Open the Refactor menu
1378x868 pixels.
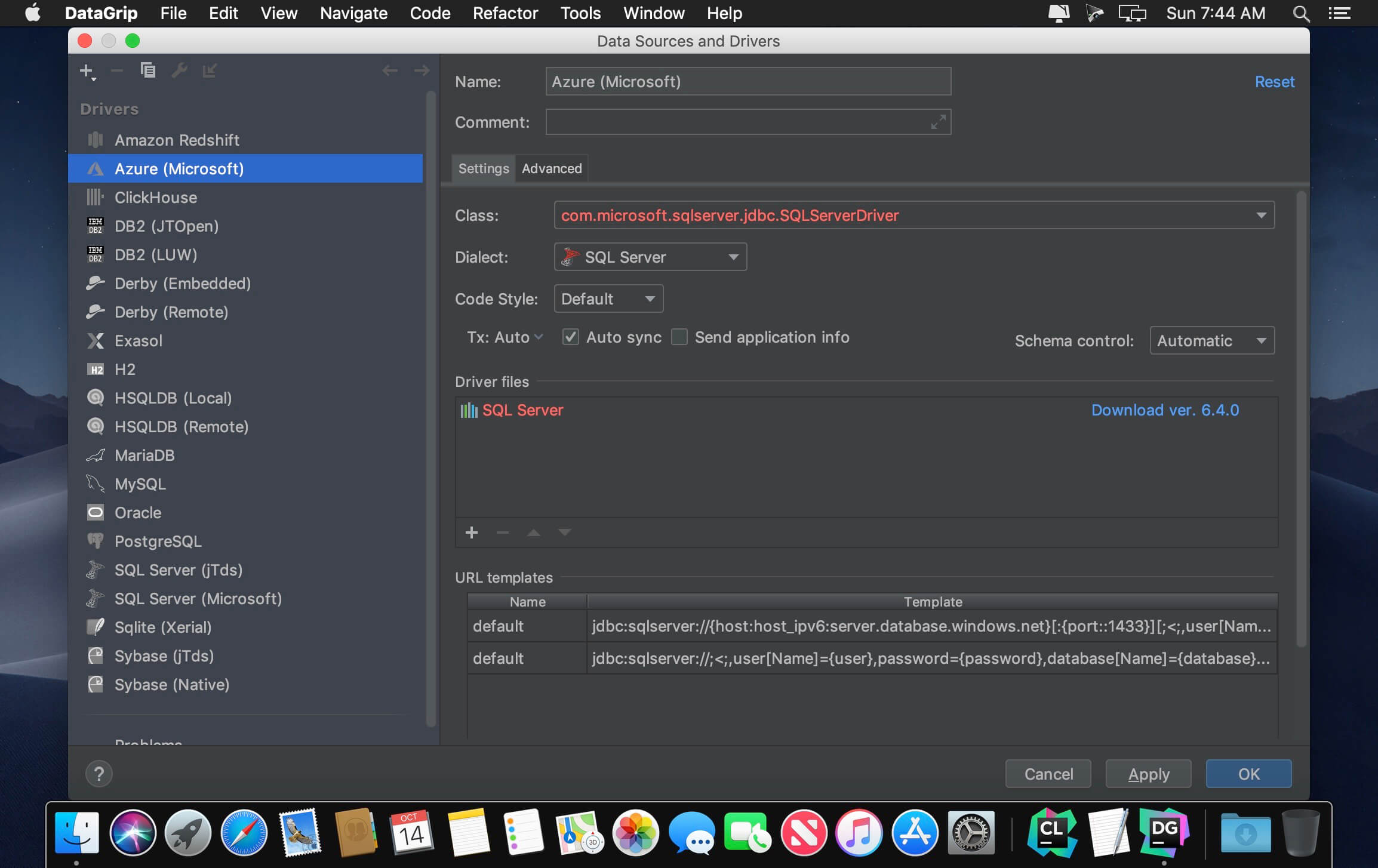click(505, 13)
